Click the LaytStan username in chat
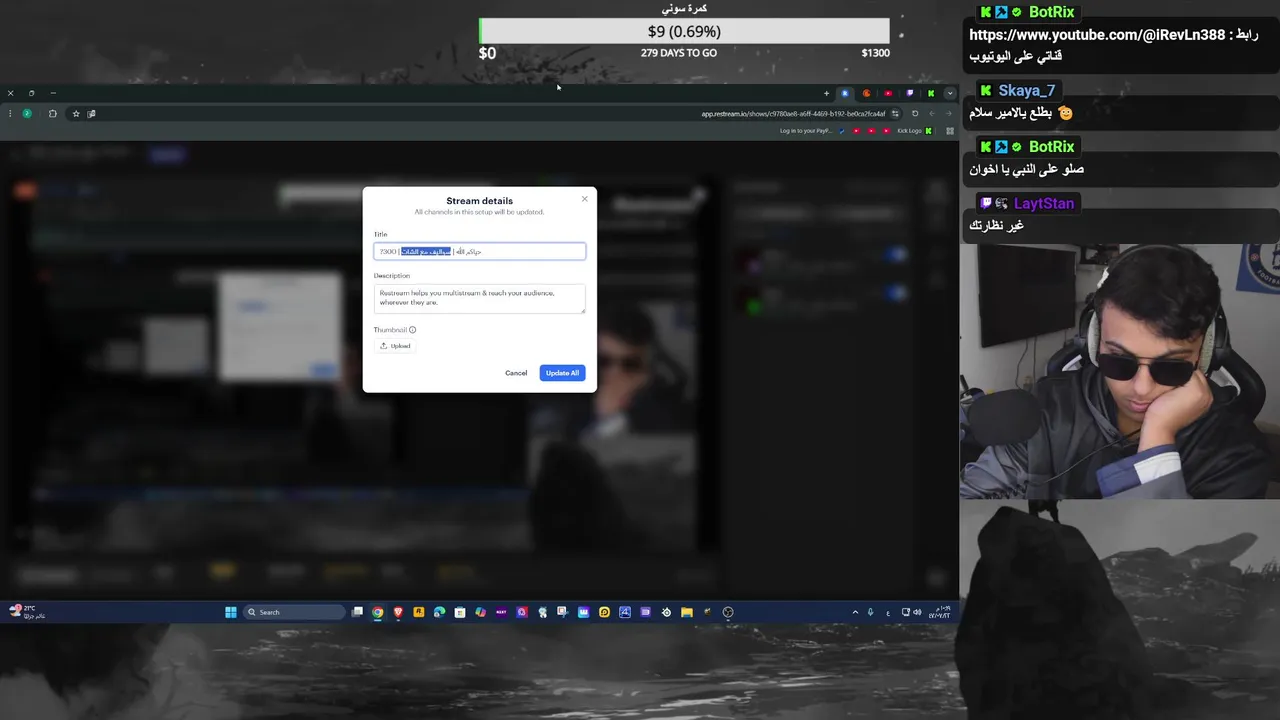 pos(1044,203)
